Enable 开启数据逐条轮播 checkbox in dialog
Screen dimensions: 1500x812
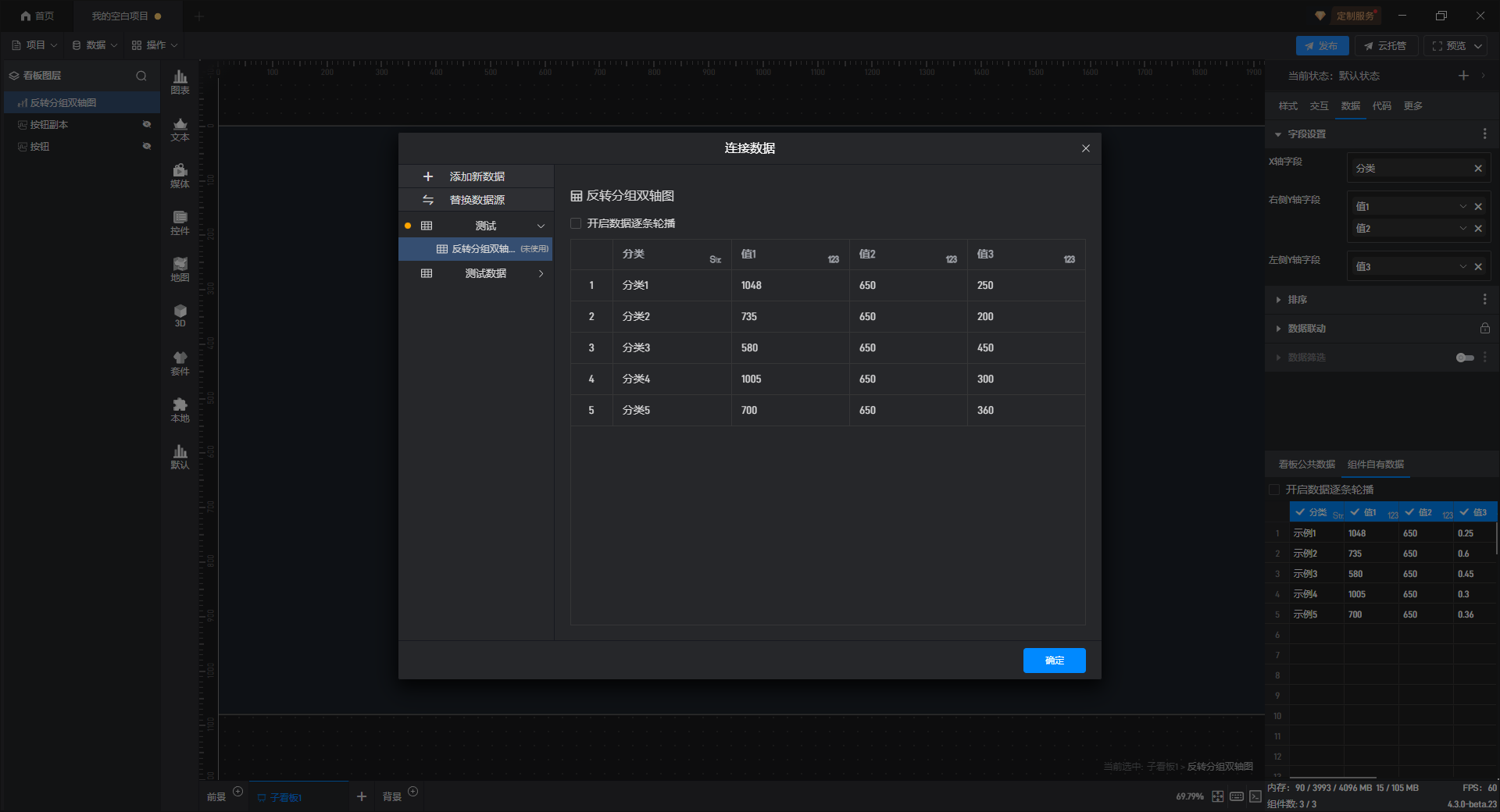577,223
